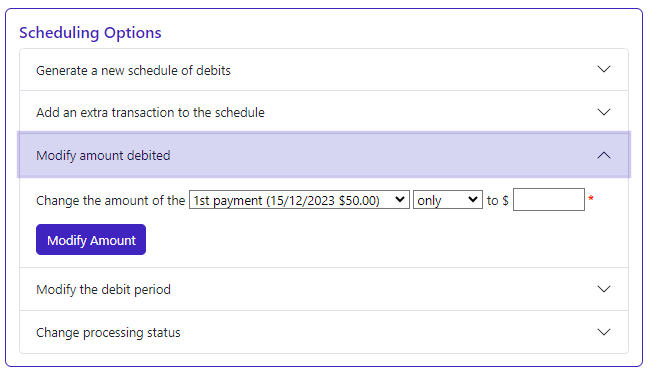This screenshot has width=651, height=371.
Task: Click the arrow on the payment dropdown
Action: [x=400, y=200]
